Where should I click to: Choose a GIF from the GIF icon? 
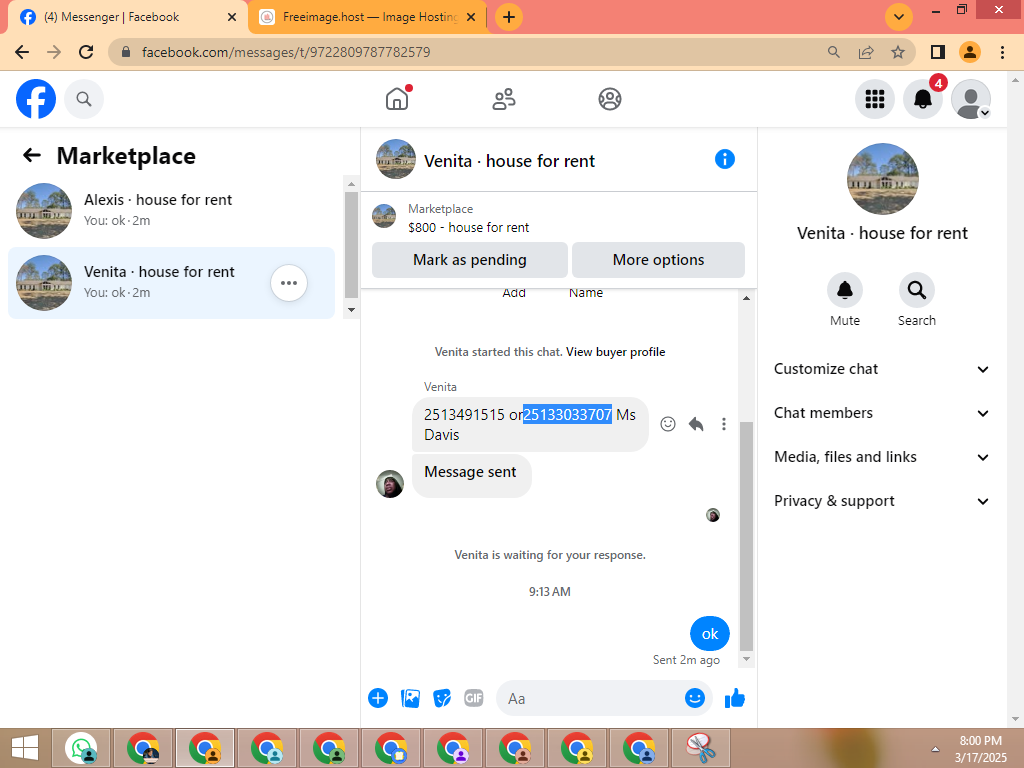[474, 698]
